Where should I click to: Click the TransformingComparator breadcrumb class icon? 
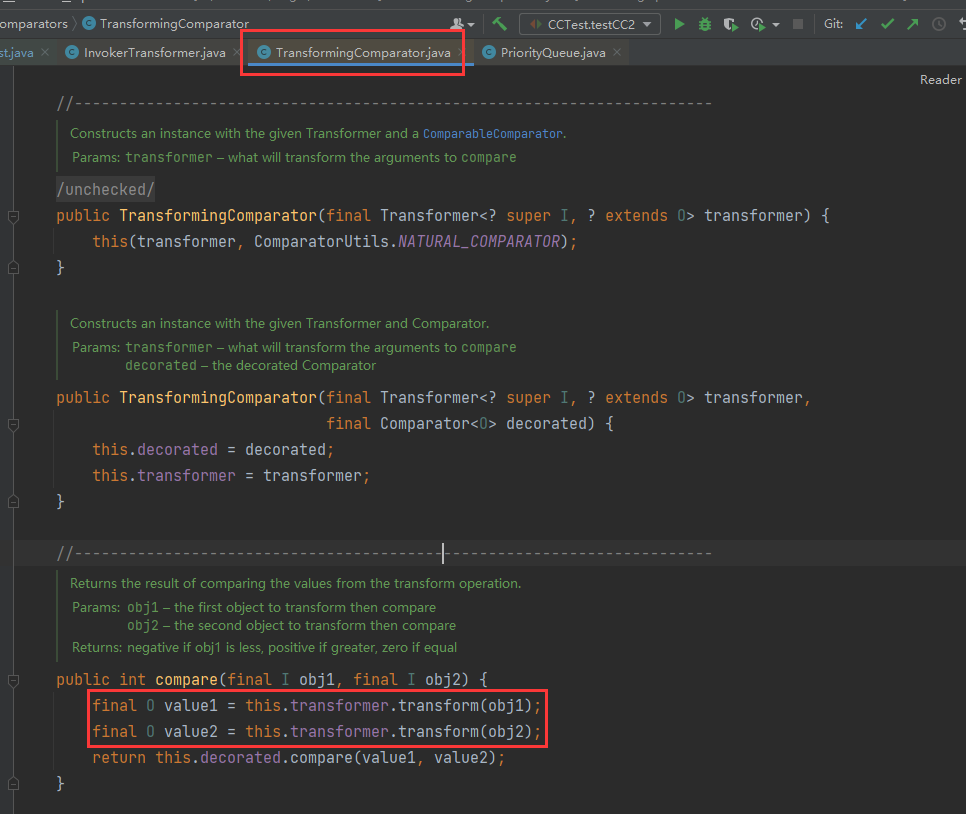[89, 23]
